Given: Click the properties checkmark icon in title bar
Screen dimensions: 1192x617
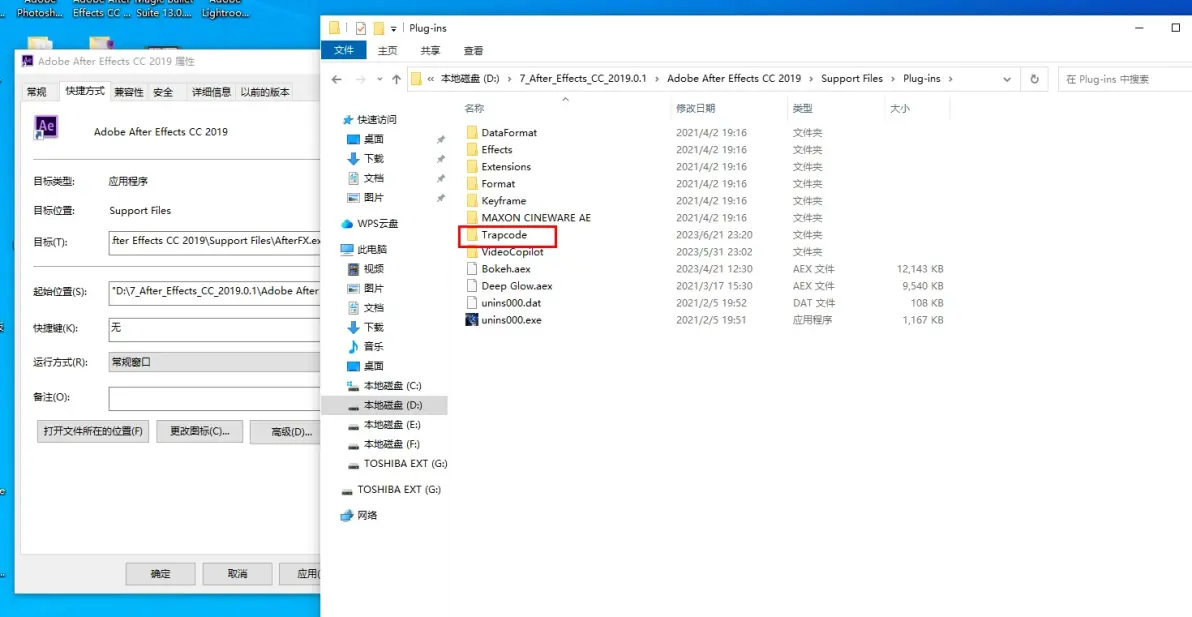Looking at the screenshot, I should tap(360, 28).
